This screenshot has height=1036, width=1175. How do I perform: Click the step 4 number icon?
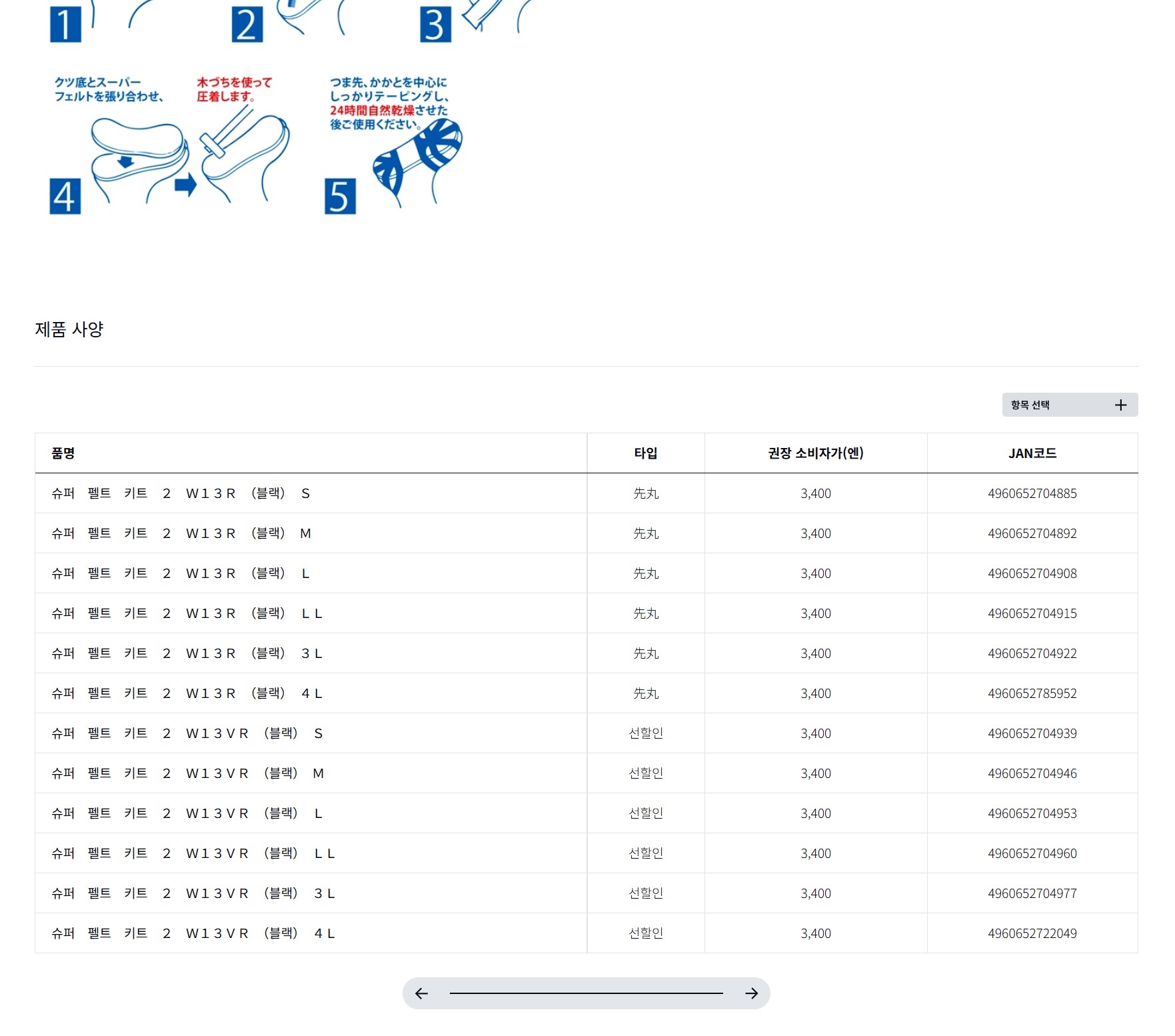coord(65,196)
